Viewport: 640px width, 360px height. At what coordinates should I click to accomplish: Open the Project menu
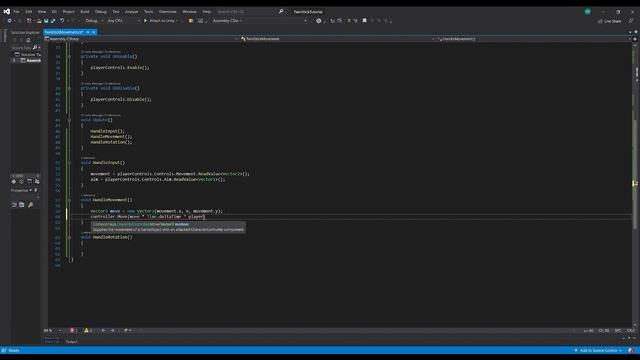pyautogui.click(x=69, y=11)
